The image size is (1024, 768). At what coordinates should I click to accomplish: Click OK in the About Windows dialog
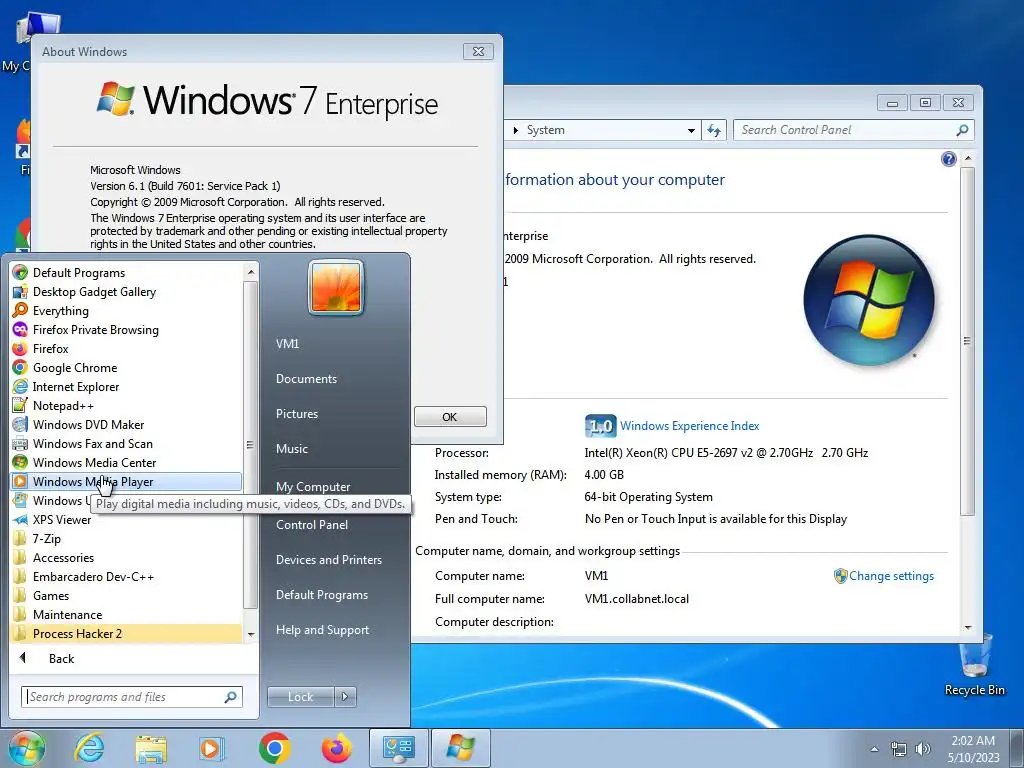(x=450, y=417)
